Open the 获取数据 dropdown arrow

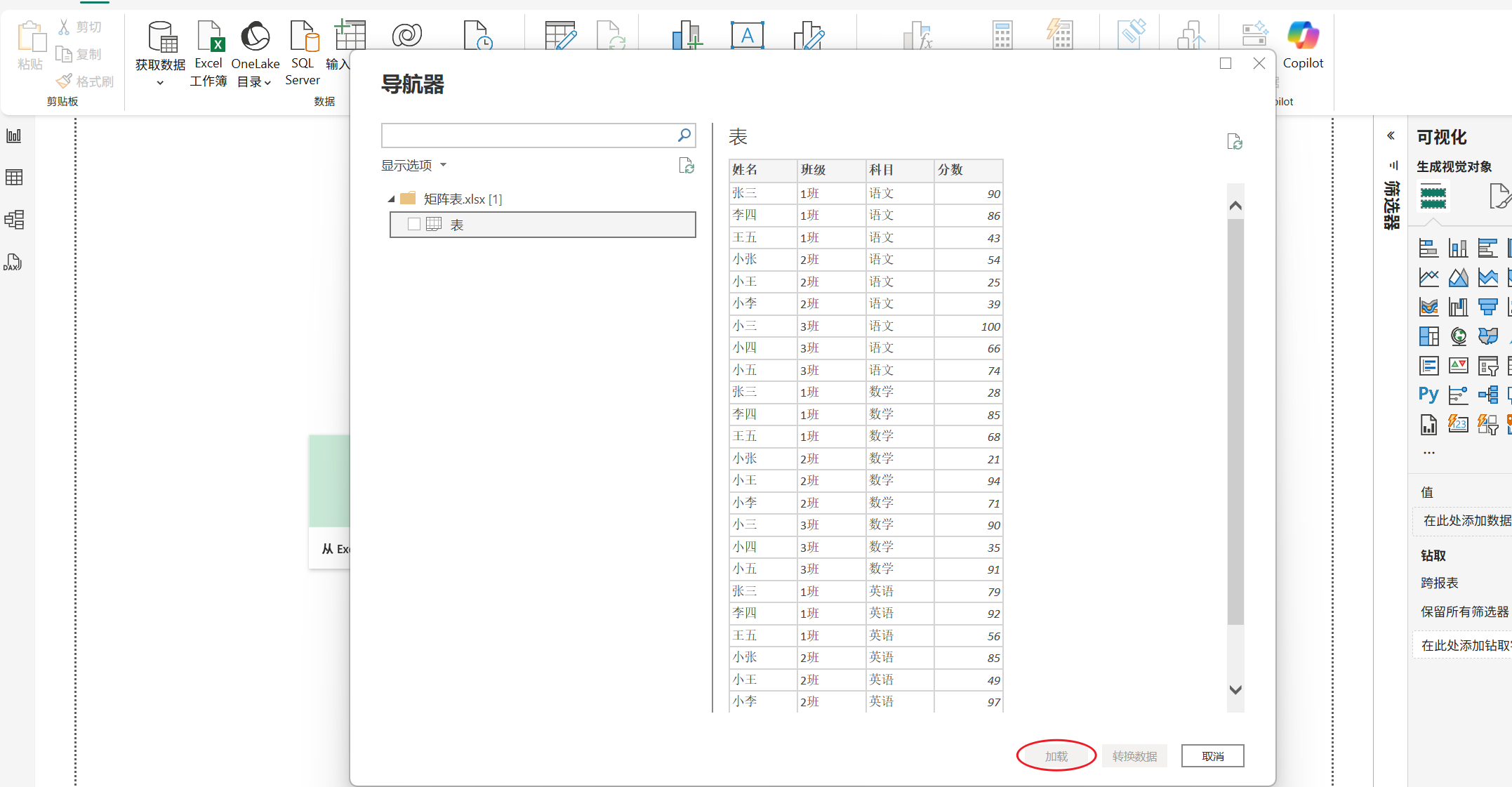click(x=160, y=83)
